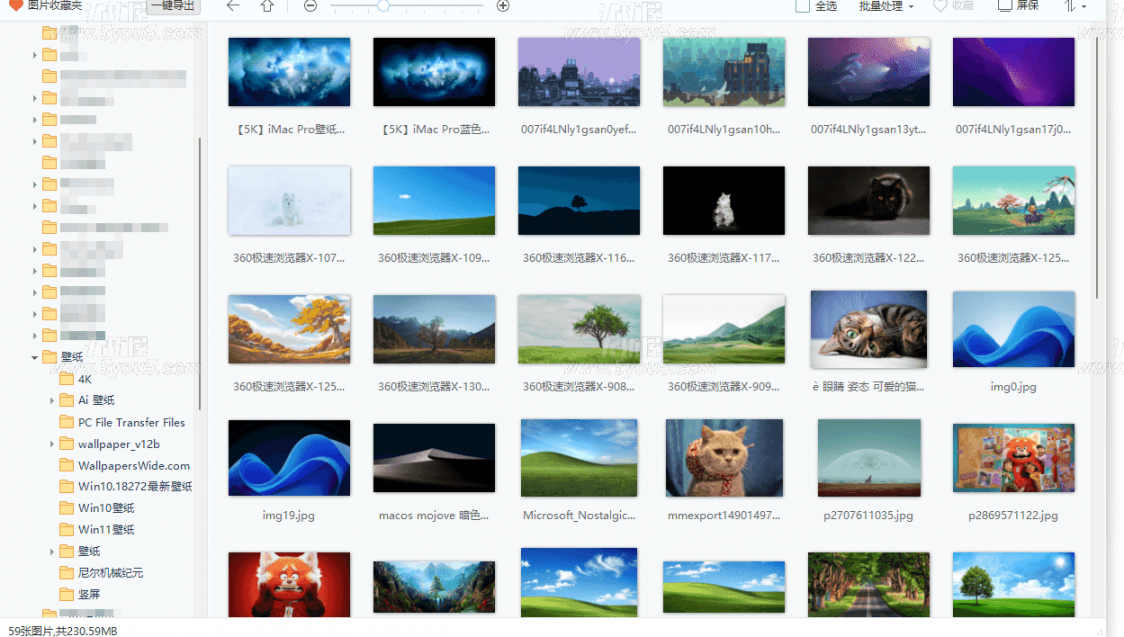
Task: Select the Microsoft_Nostalgic hill thumbnail
Action: 578,458
